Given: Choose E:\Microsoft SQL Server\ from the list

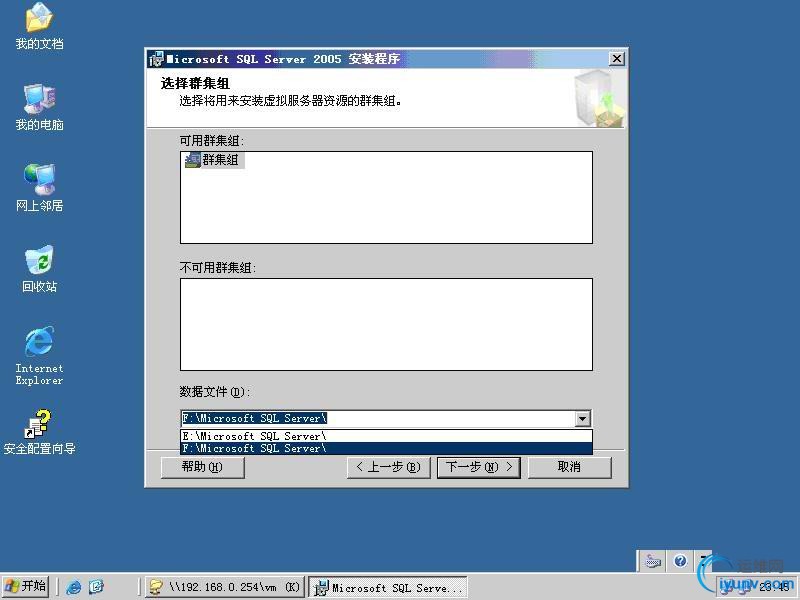Looking at the screenshot, I should [x=386, y=436].
